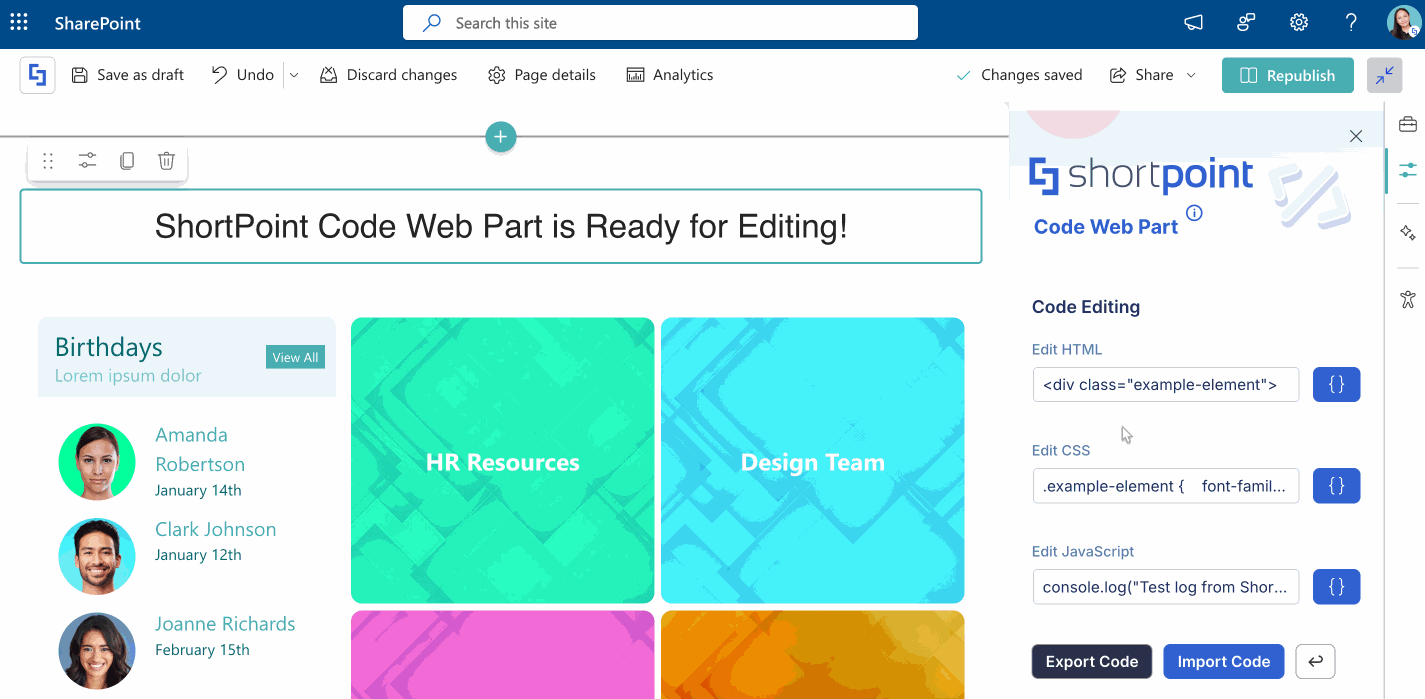Close the Code Web Part panel
The width and height of the screenshot is (1425, 699).
(x=1356, y=136)
